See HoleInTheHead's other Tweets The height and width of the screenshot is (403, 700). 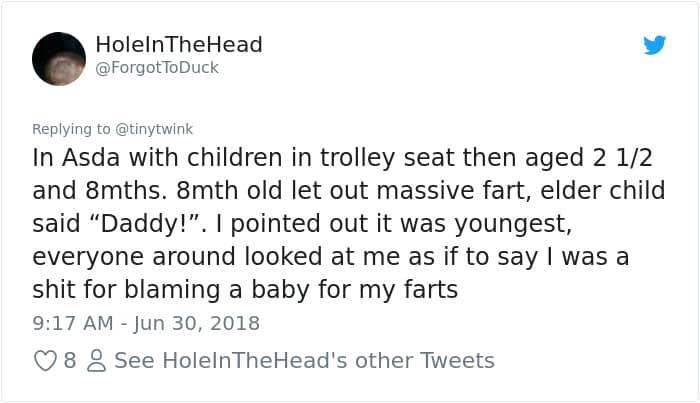click(304, 360)
